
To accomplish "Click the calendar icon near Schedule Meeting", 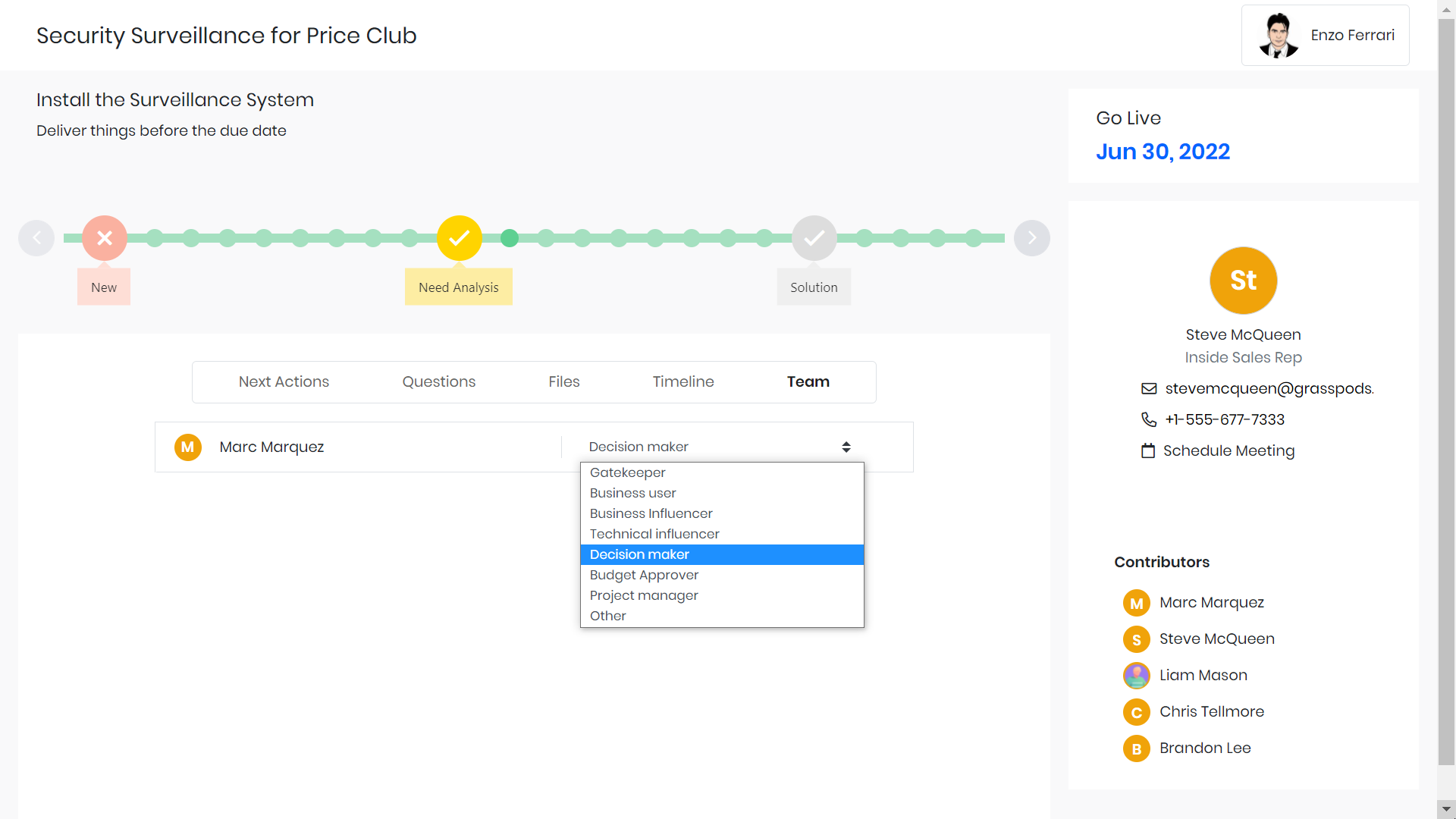I will point(1148,450).
